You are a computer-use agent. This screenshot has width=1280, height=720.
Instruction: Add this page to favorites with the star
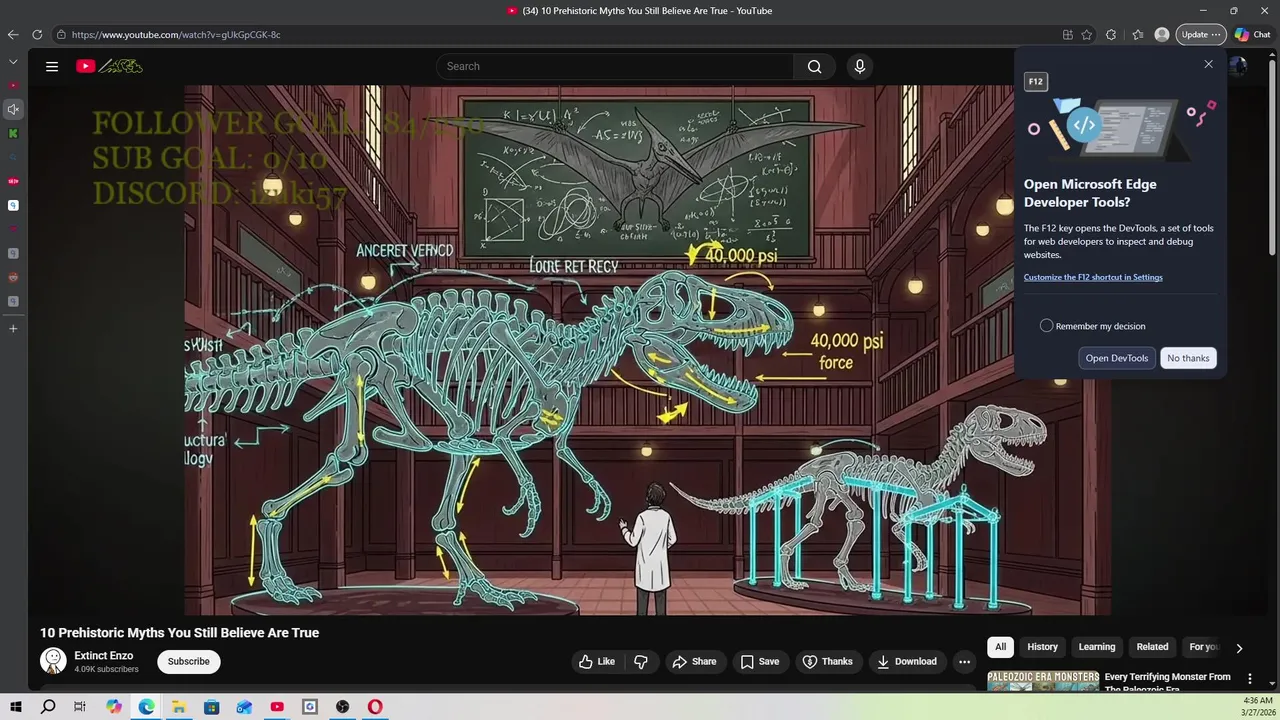[x=1087, y=34]
